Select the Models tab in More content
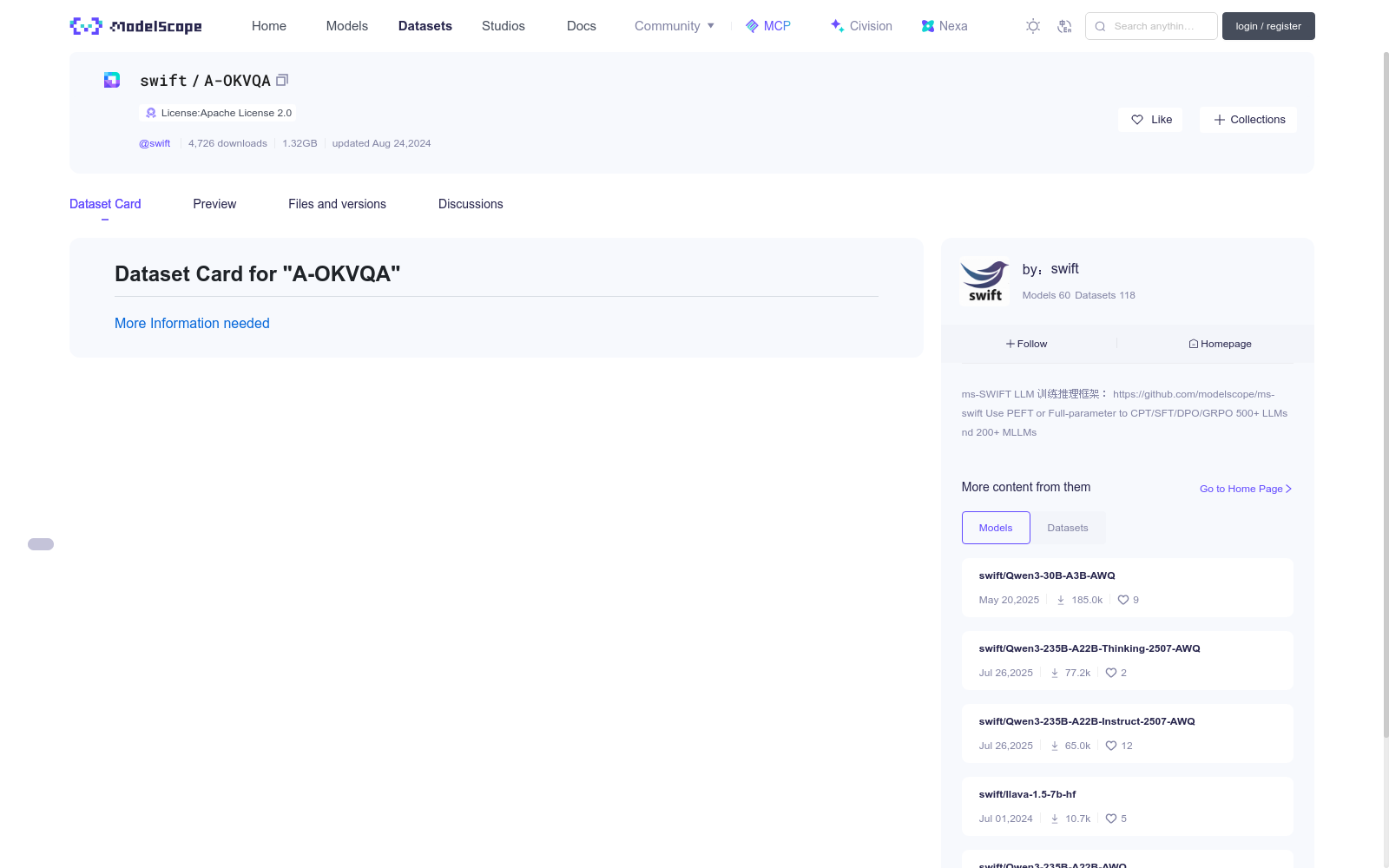The image size is (1389, 868). [x=996, y=528]
